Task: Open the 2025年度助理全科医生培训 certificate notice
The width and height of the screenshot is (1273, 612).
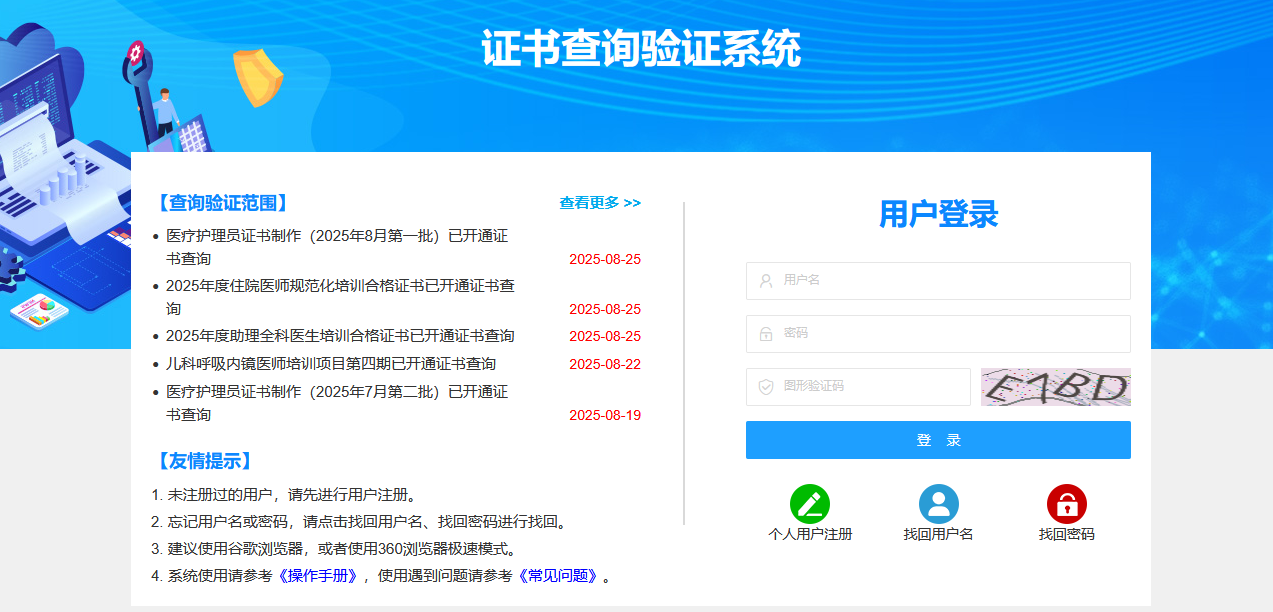Action: pyautogui.click(x=340, y=336)
